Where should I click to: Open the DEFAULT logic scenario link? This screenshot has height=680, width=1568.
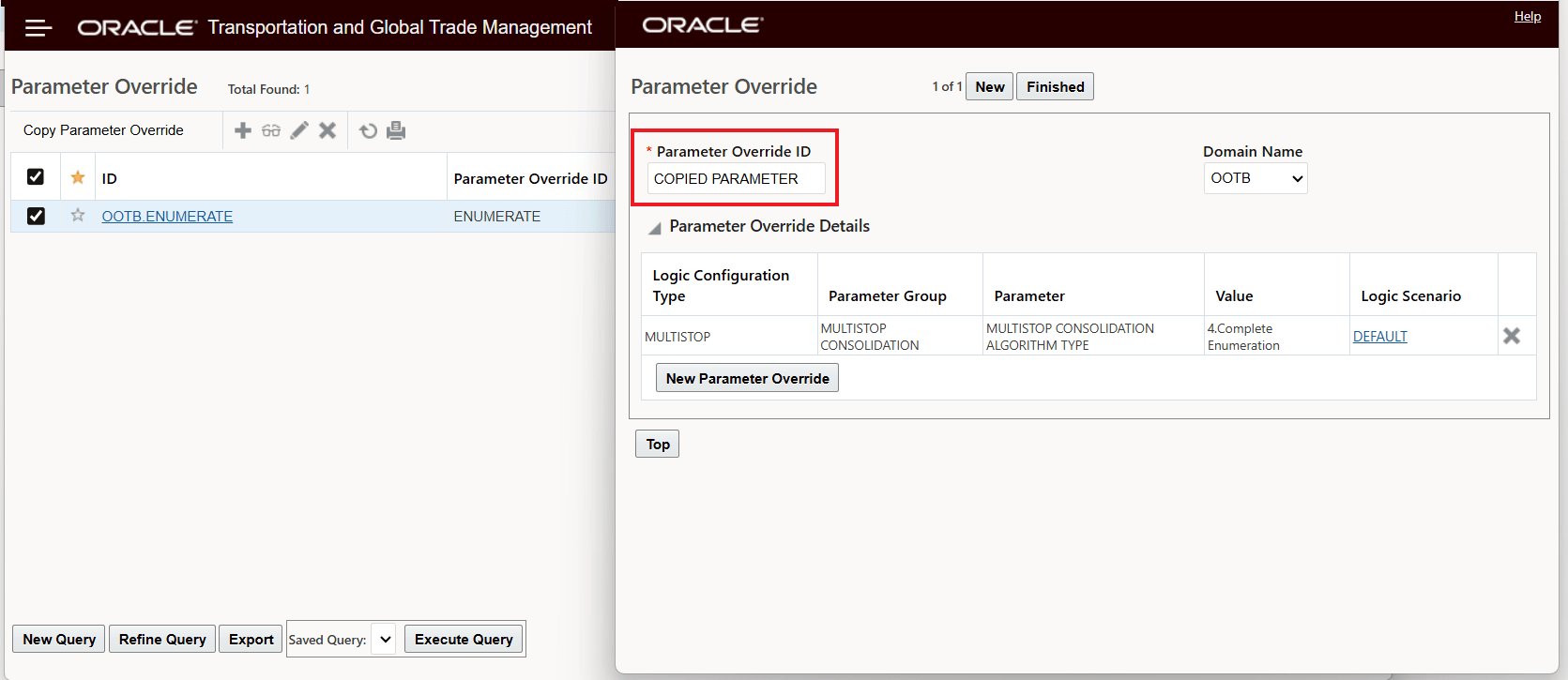point(1380,337)
